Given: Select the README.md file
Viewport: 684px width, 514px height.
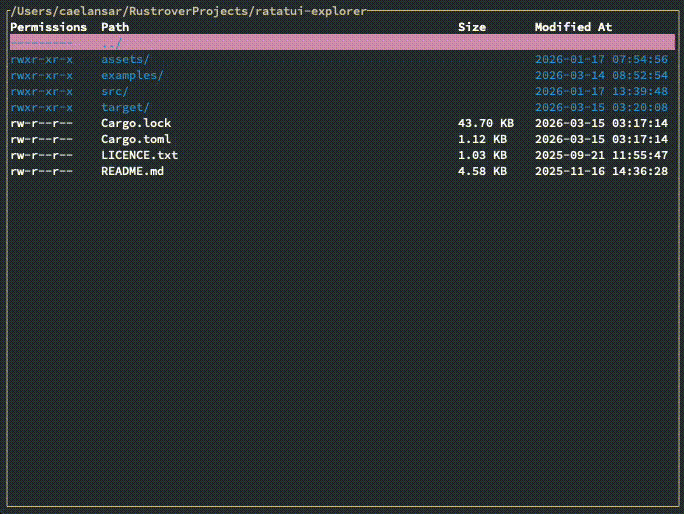Looking at the screenshot, I should pyautogui.click(x=133, y=171).
